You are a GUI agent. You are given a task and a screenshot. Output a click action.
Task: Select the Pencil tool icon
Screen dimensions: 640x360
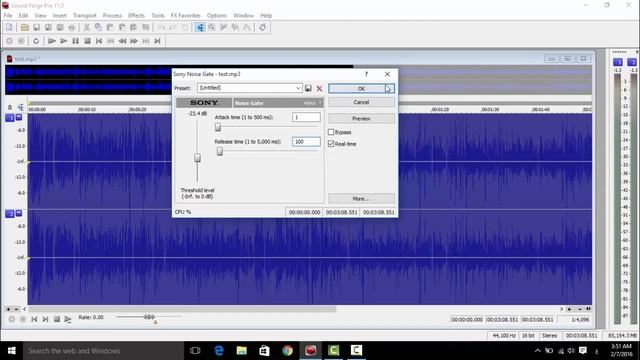point(223,27)
